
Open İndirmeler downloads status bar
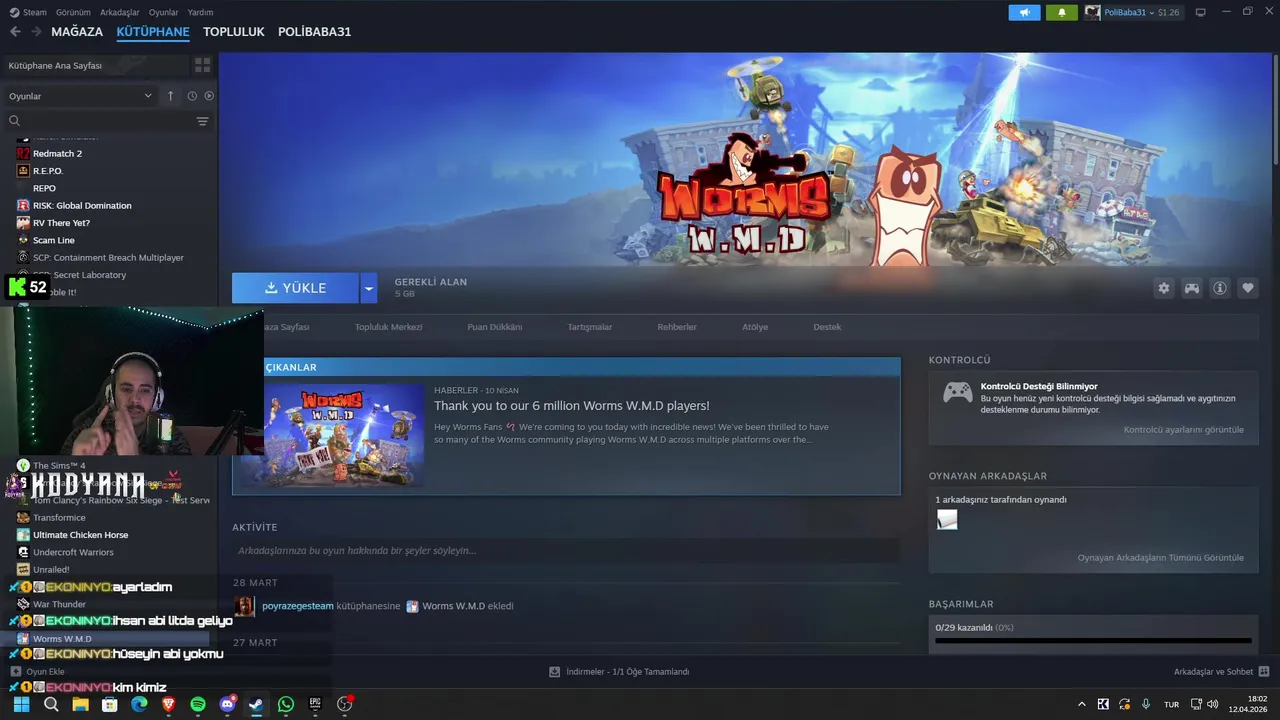point(619,672)
